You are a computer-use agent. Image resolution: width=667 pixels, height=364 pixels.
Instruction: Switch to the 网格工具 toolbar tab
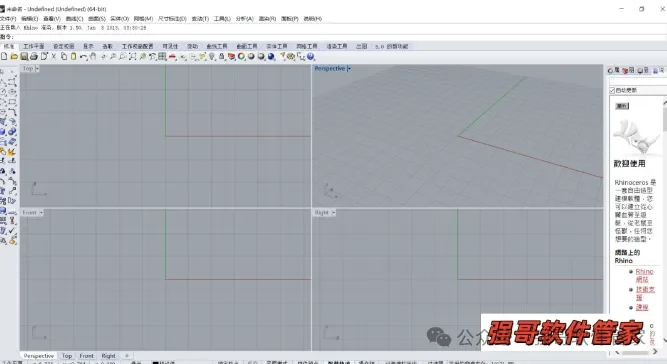click(x=307, y=46)
